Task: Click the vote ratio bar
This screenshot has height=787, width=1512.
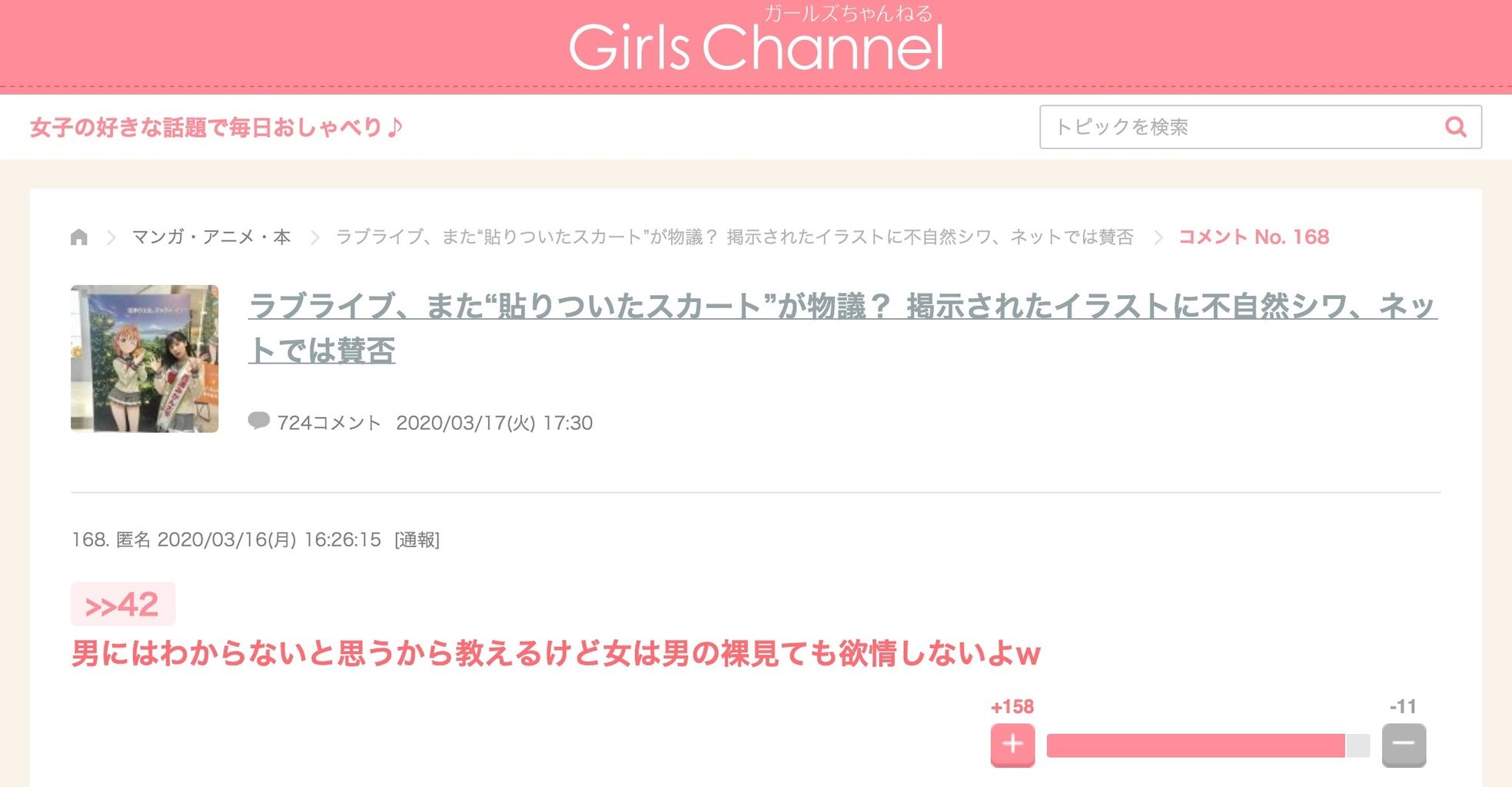Action: [x=1208, y=745]
